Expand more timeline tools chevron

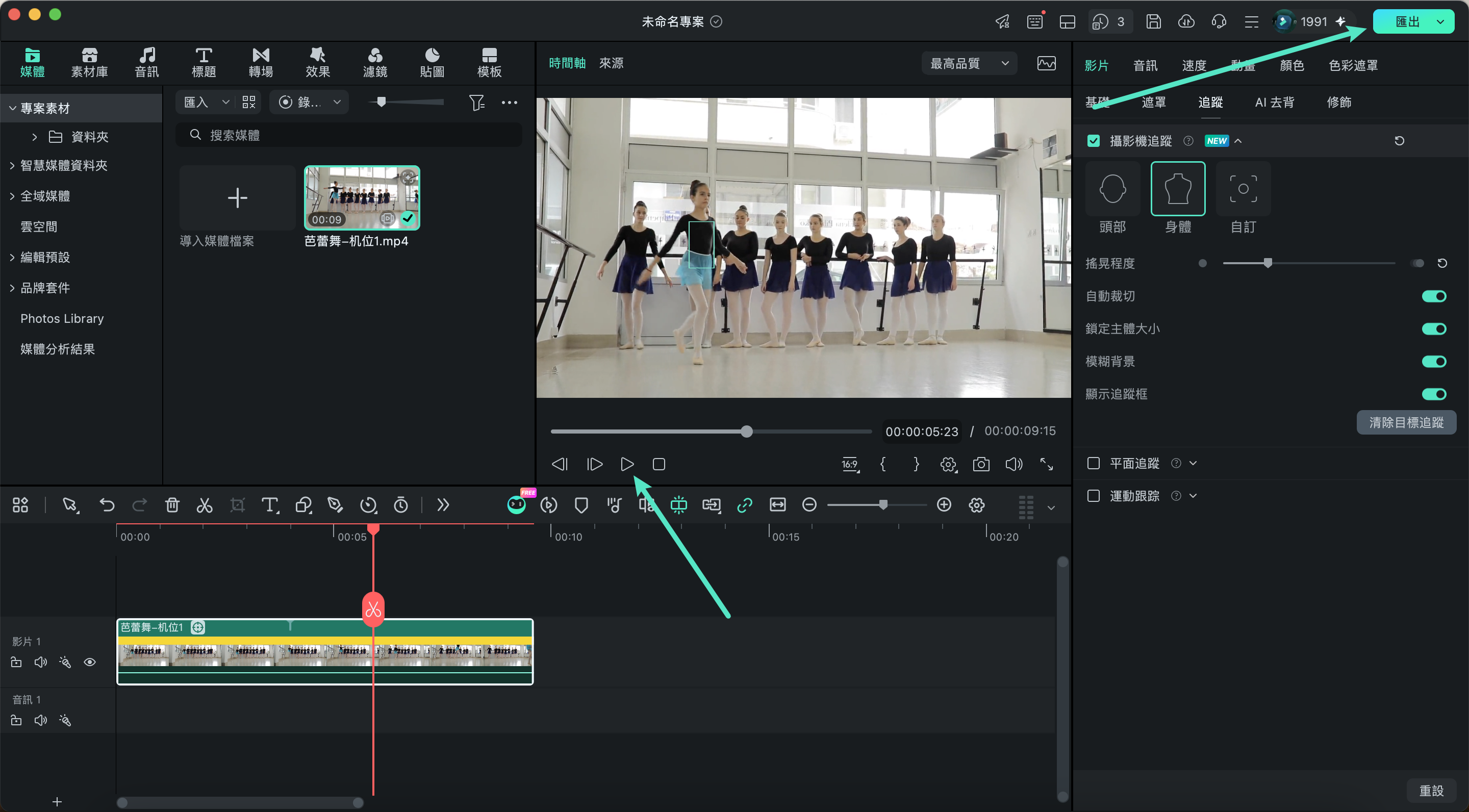(x=443, y=504)
